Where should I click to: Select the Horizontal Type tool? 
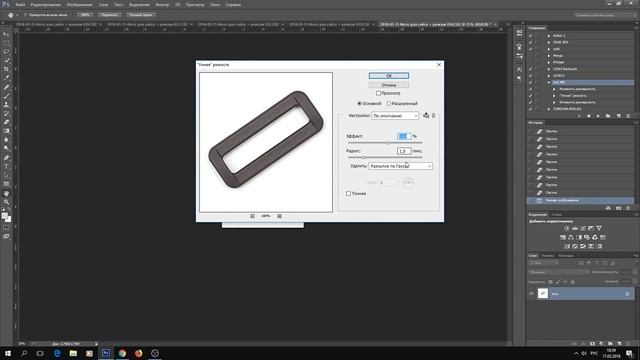(7, 167)
